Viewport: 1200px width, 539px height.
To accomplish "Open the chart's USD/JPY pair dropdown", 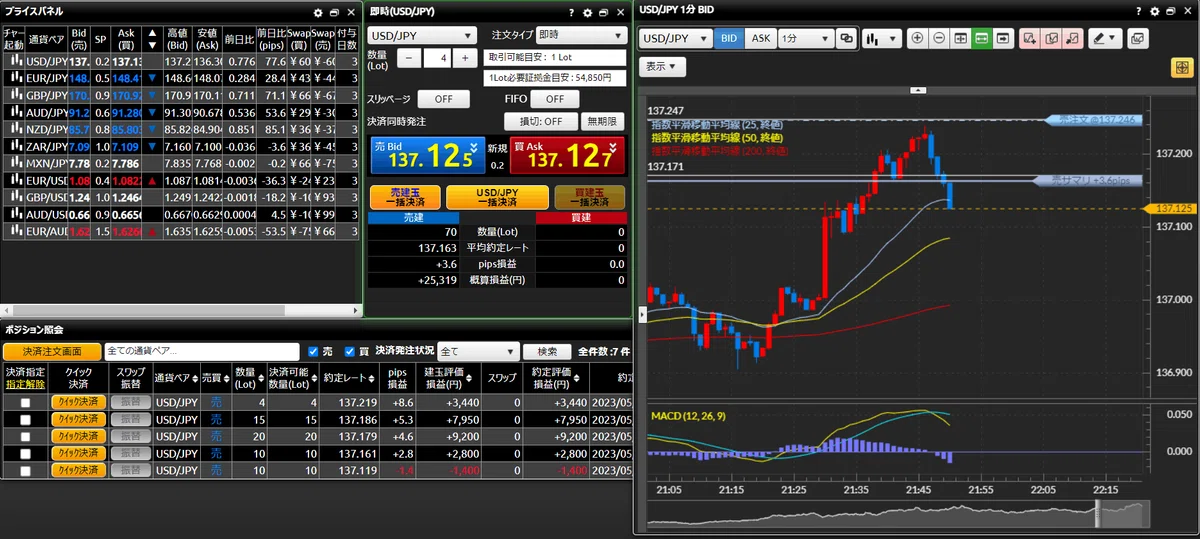I will 675,38.
